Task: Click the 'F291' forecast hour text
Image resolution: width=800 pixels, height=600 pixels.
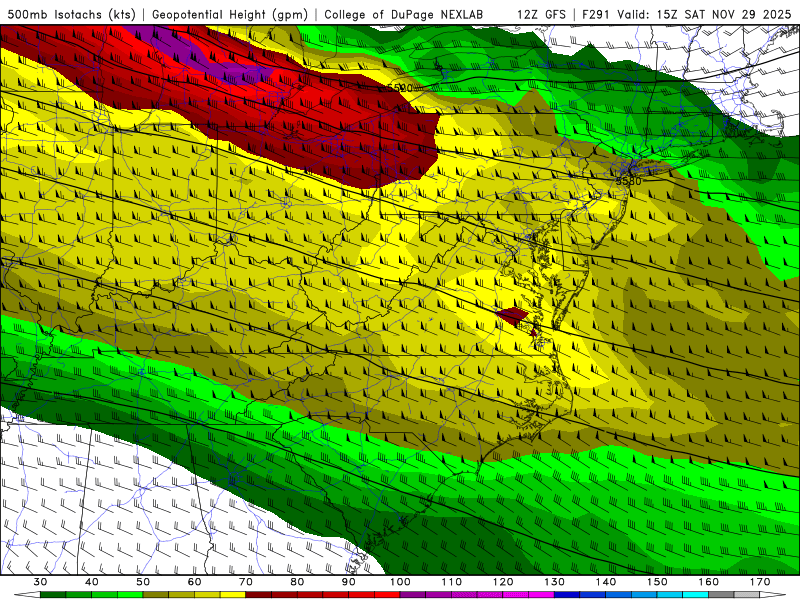Action: pos(597,14)
